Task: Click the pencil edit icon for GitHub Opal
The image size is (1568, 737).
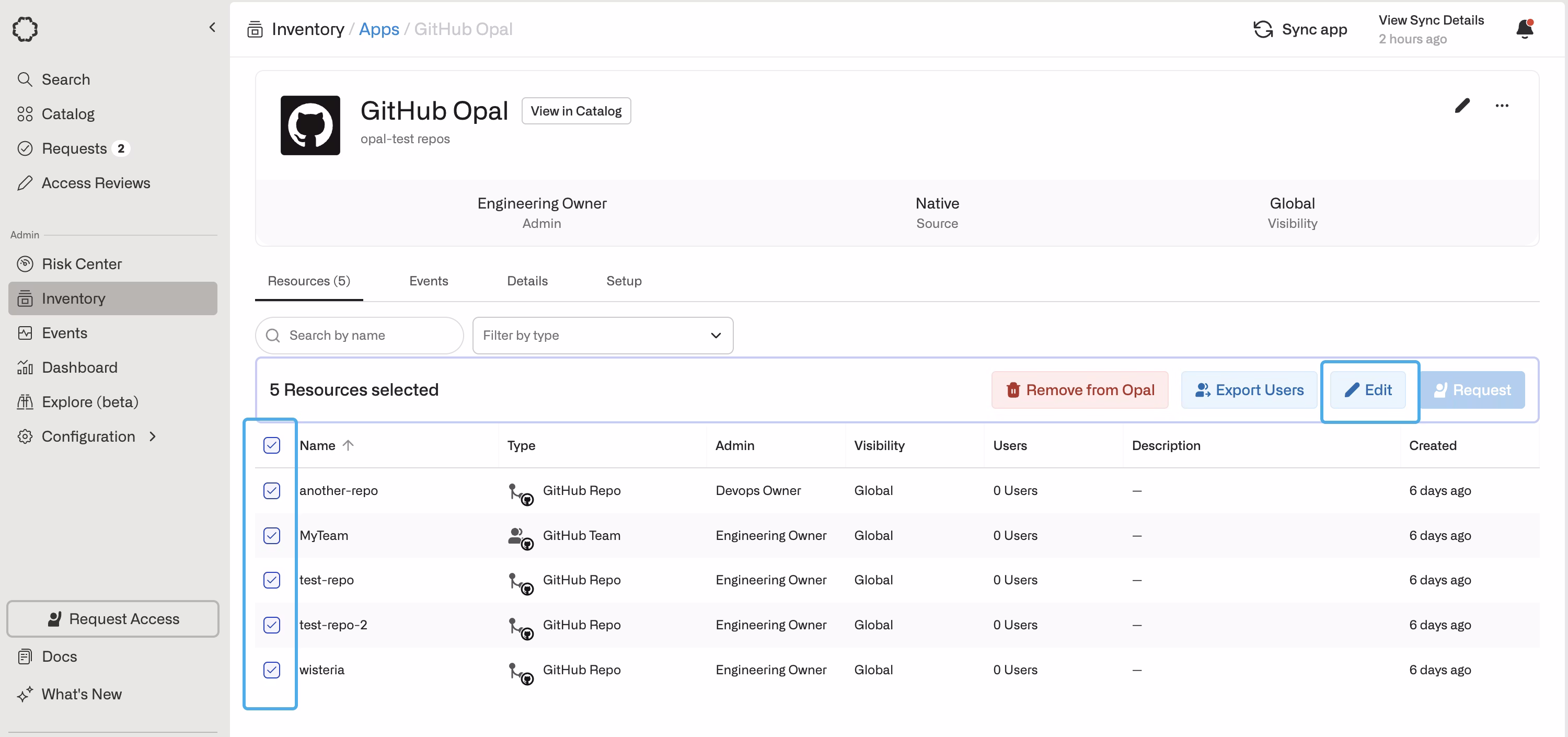Action: [x=1462, y=105]
